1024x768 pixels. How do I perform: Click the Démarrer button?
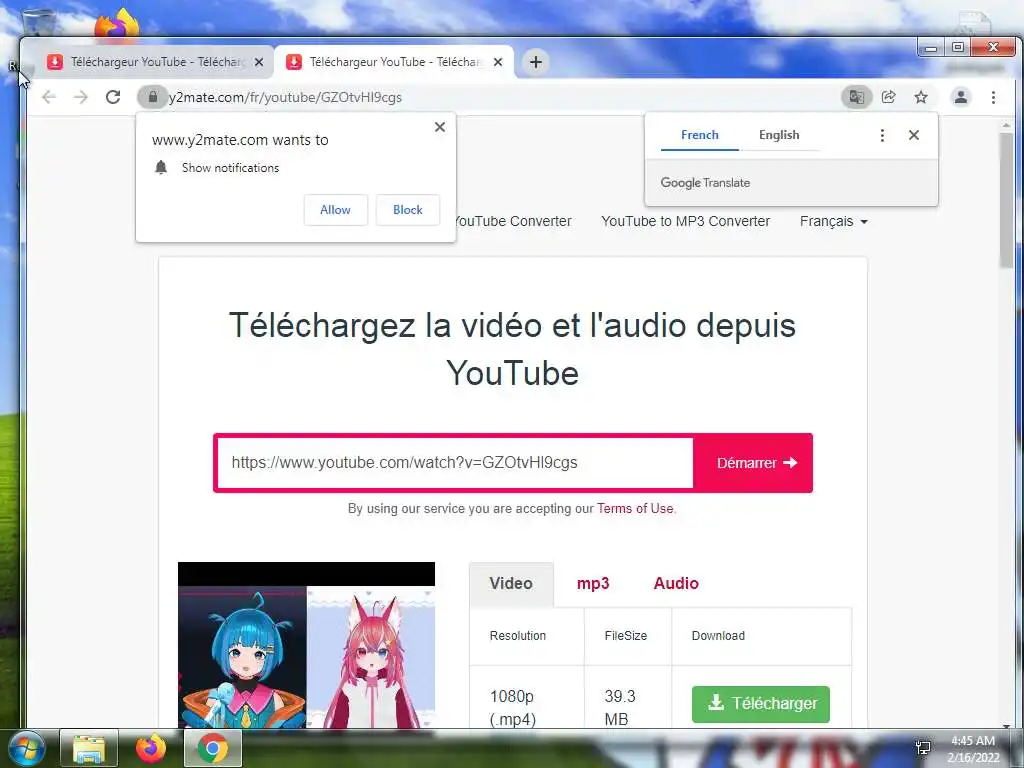(753, 462)
